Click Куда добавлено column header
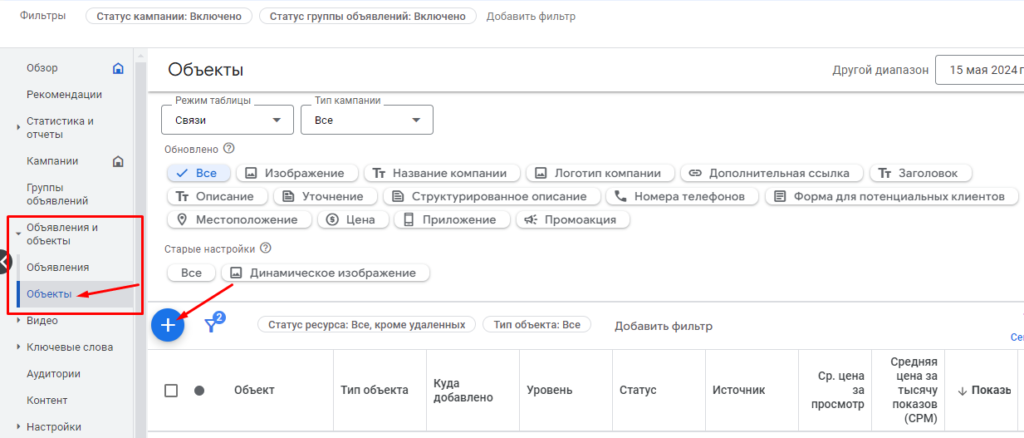1024x438 pixels. pyautogui.click(x=463, y=390)
